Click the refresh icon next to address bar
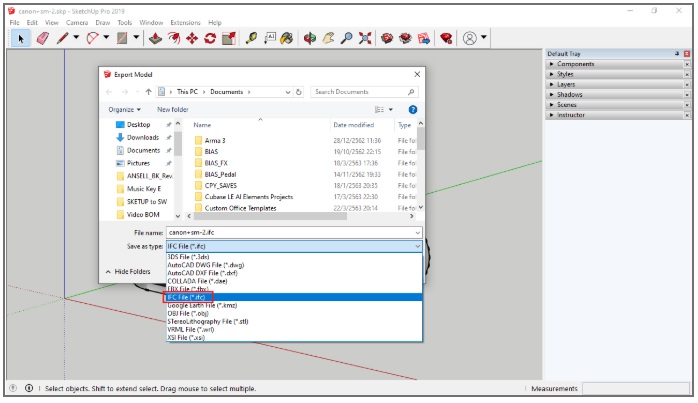Image resolution: width=698 pixels, height=403 pixels. (299, 92)
